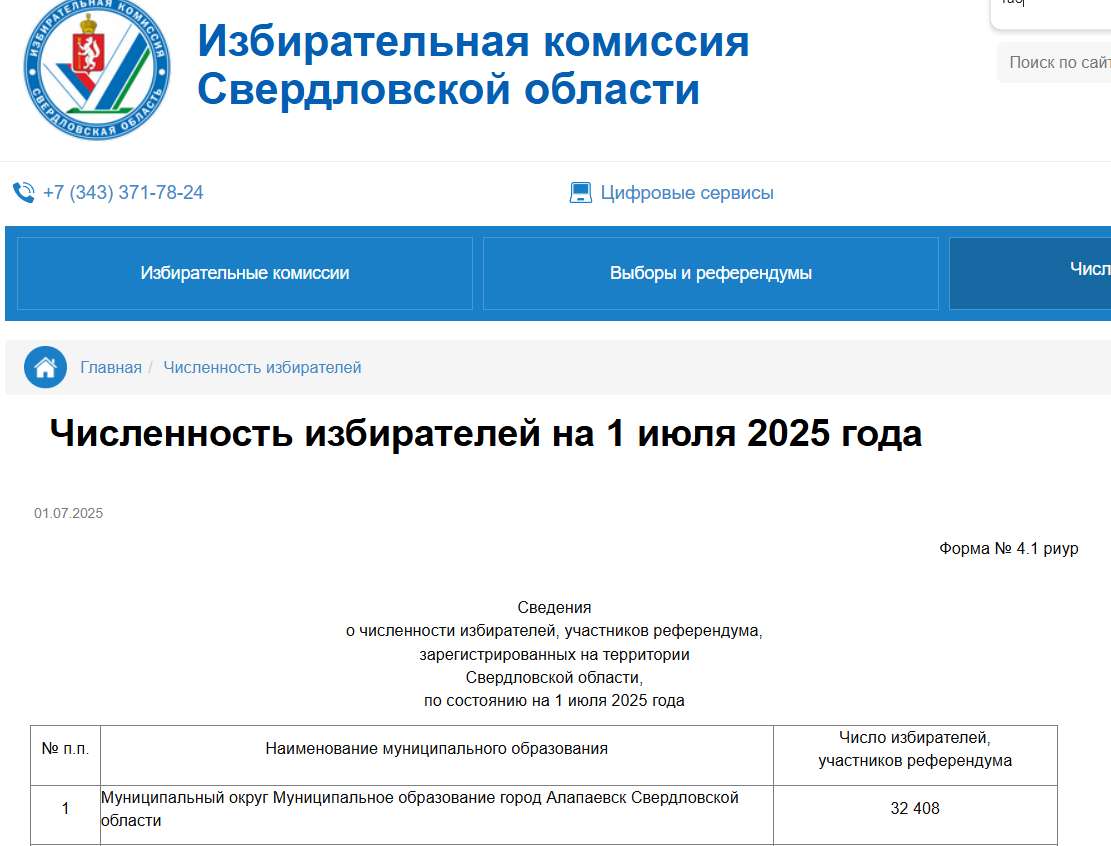Select the date 01.07.2025
1111x846 pixels.
pos(69,513)
